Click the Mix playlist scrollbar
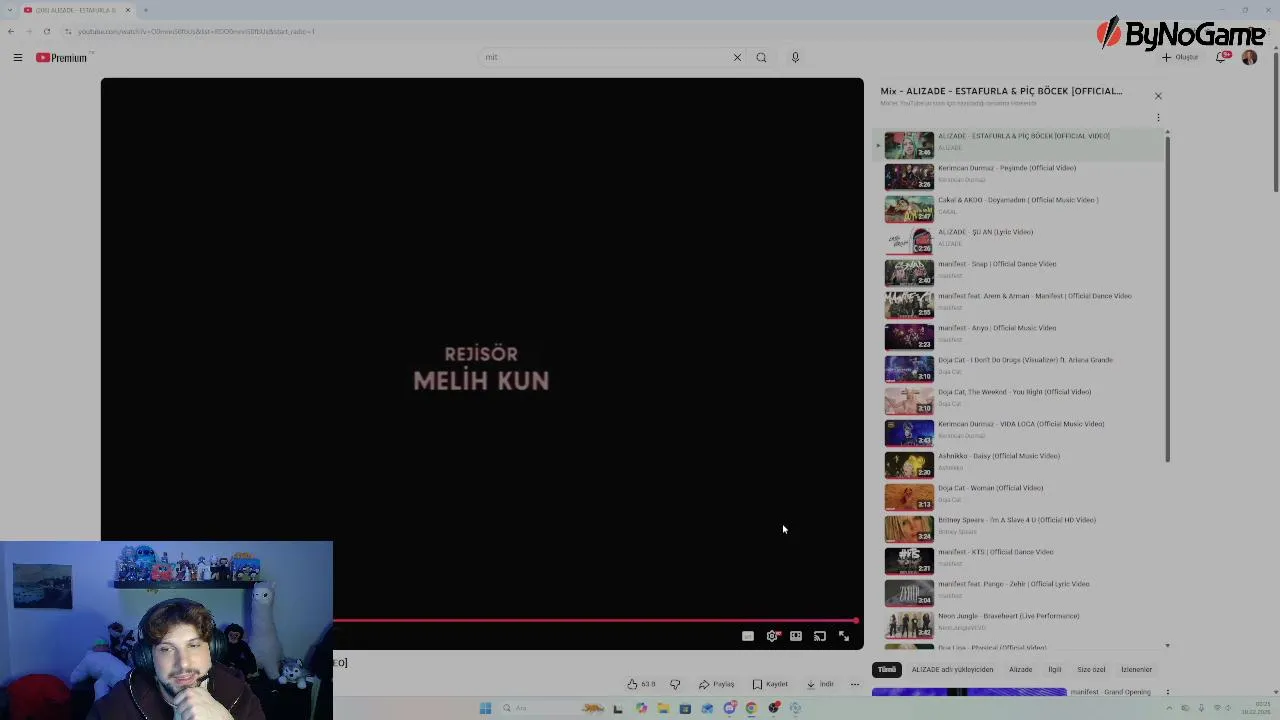Image resolution: width=1280 pixels, height=720 pixels. click(1167, 298)
